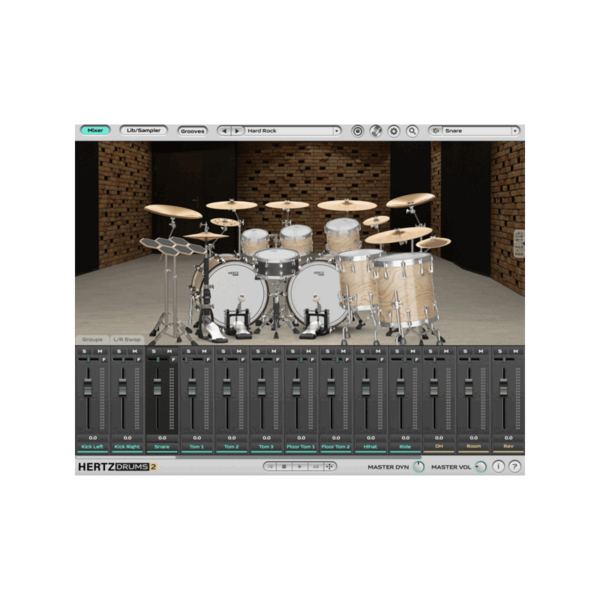Stop groove playback in the transport
Screen dimensions: 600x600
[284, 466]
